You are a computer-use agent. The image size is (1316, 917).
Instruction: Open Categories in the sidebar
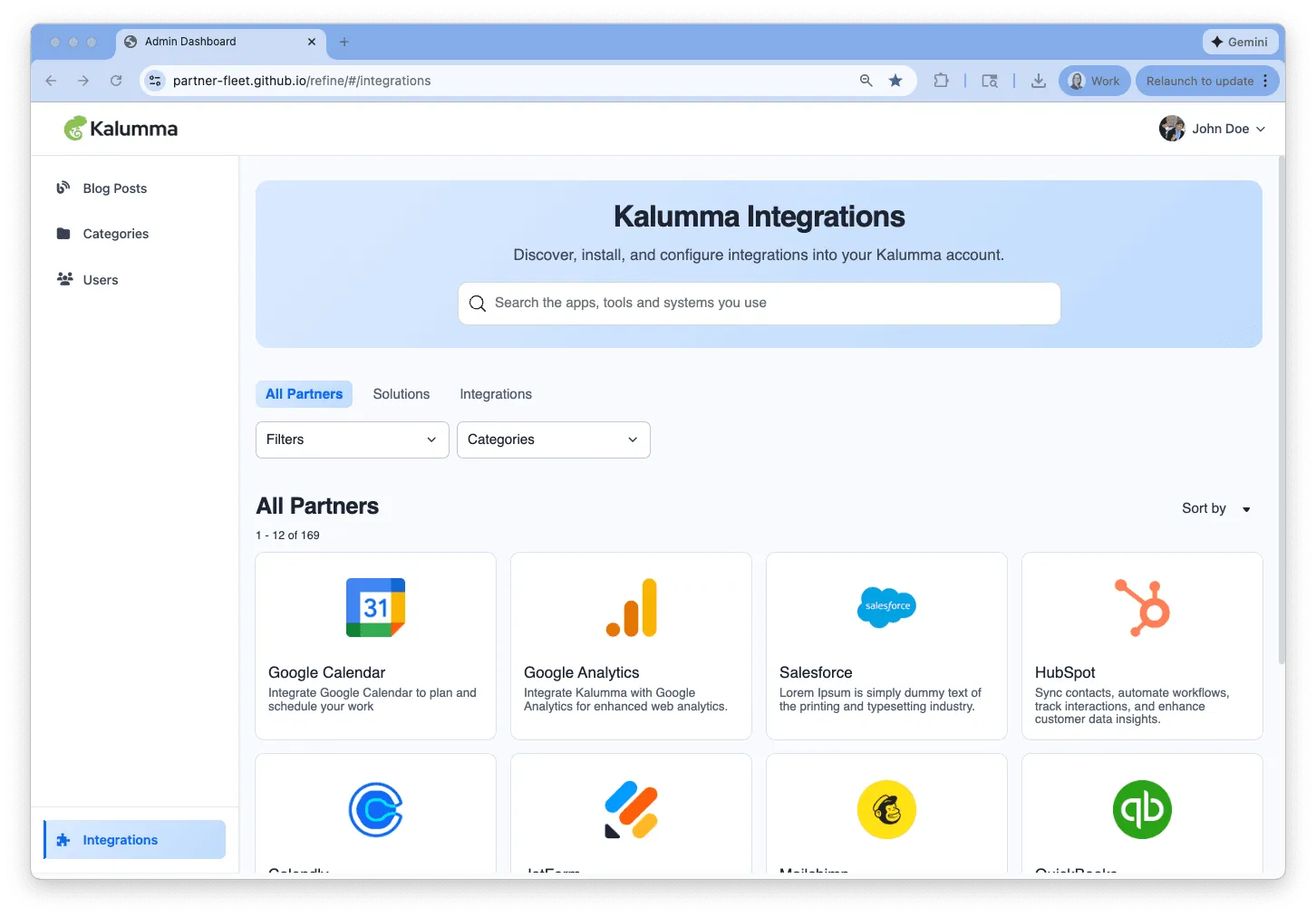tap(116, 234)
